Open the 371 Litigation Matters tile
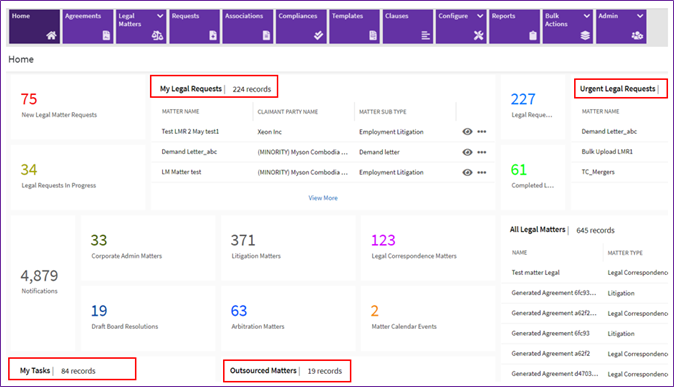The width and height of the screenshot is (674, 387). pyautogui.click(x=288, y=247)
